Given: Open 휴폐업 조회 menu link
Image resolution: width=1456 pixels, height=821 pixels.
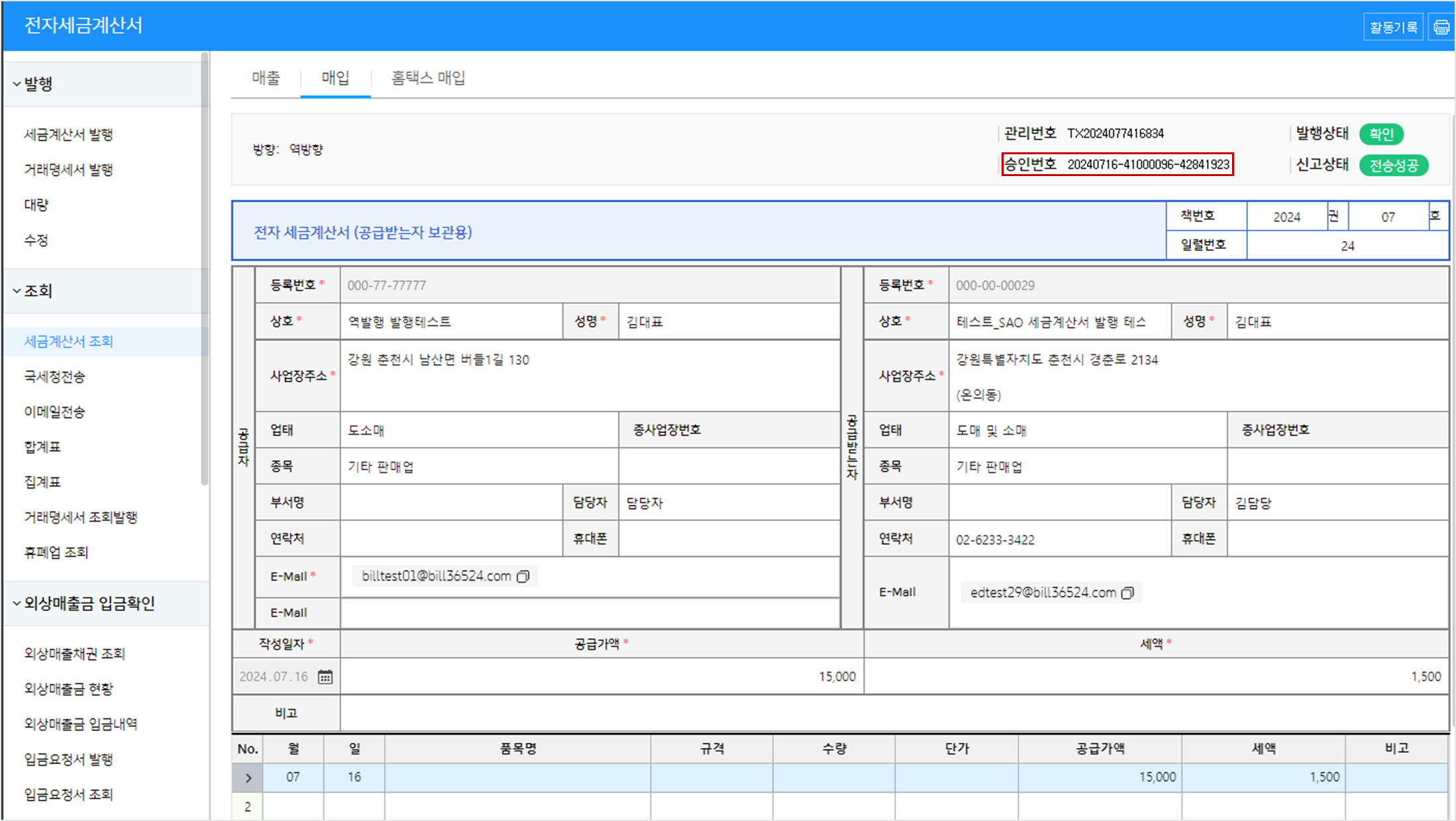Looking at the screenshot, I should click(56, 552).
